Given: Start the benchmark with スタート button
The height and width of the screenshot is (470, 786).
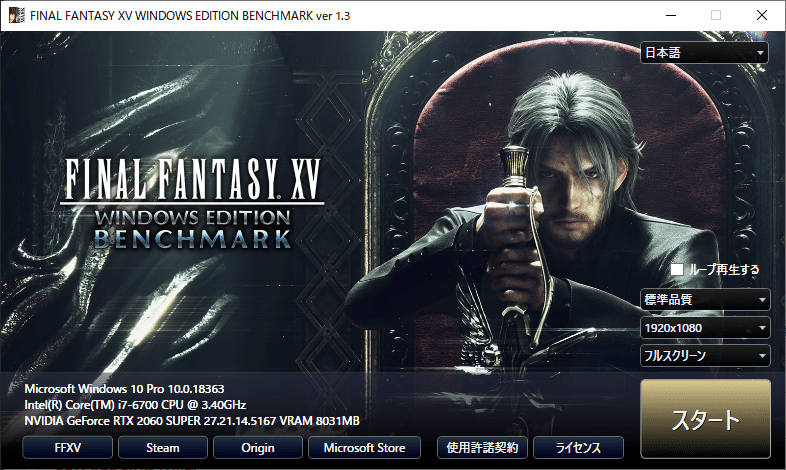Looking at the screenshot, I should point(705,419).
